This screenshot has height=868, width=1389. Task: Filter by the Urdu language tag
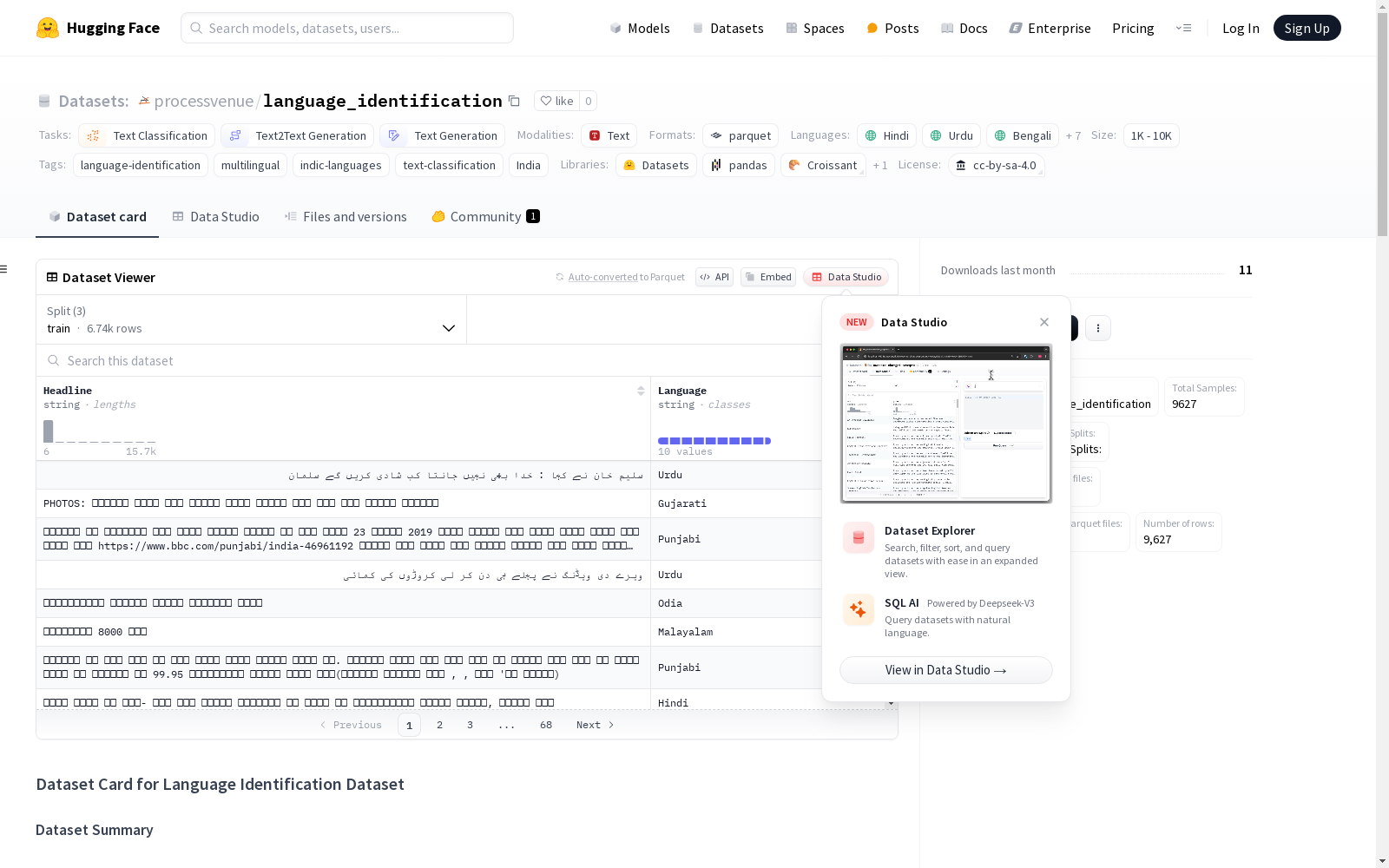tap(951, 135)
